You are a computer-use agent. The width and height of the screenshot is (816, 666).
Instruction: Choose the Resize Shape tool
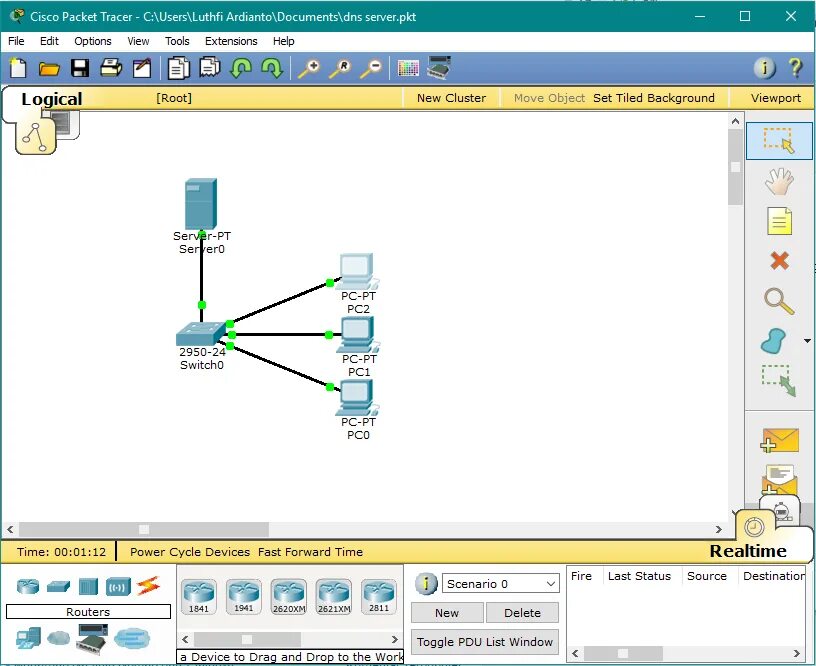(x=779, y=380)
